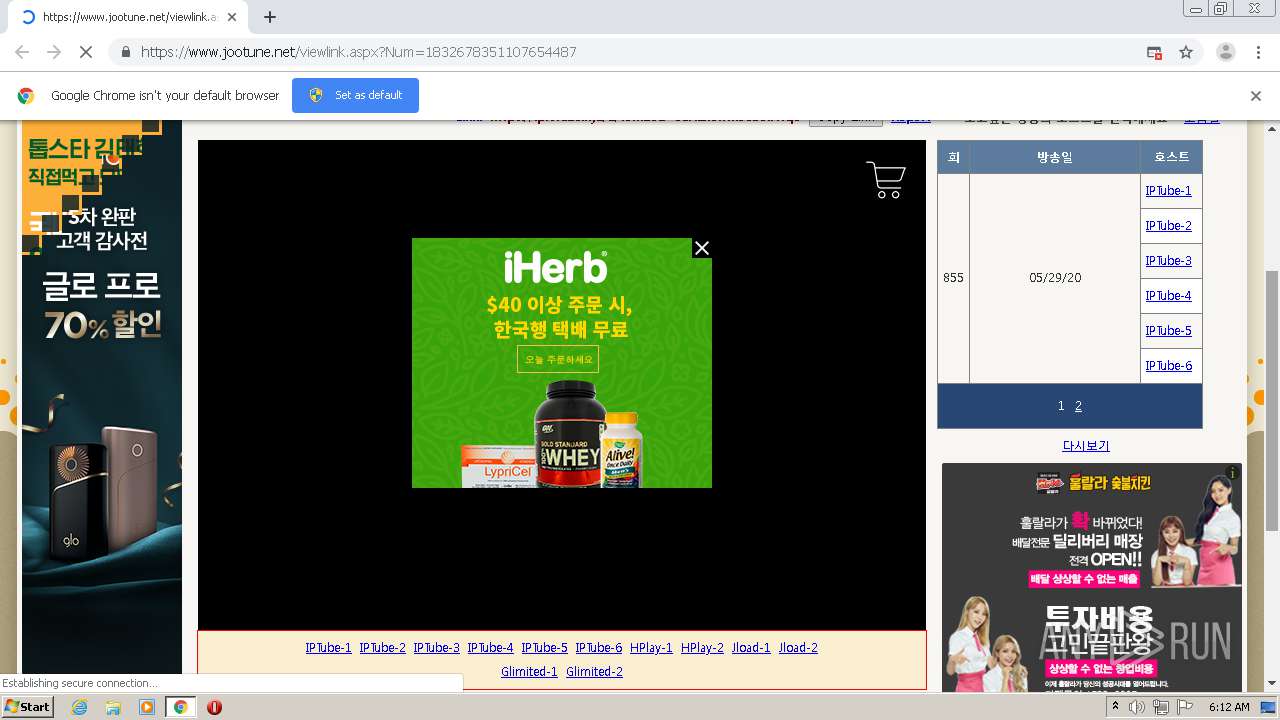Screen dimensions: 1280x720
Task: Click the scrollbar down arrow
Action: (x=1271, y=684)
